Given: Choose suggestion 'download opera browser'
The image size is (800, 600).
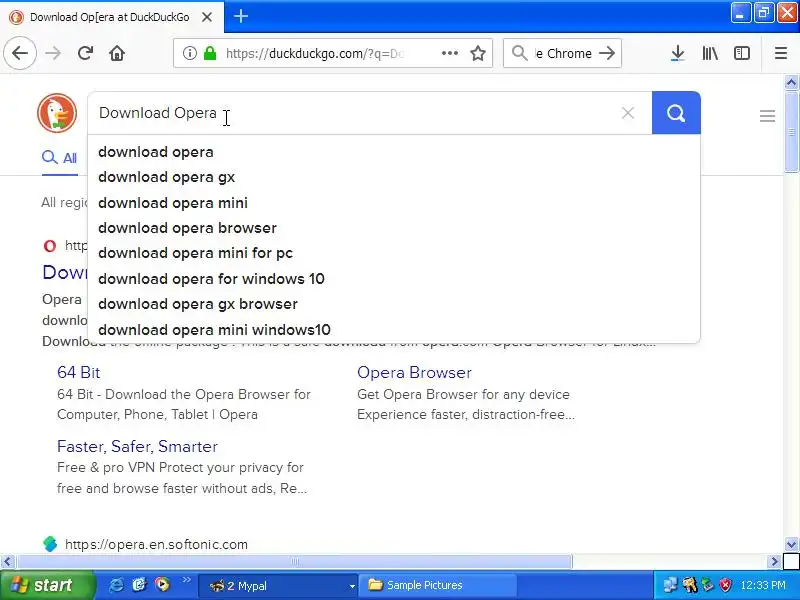Looking at the screenshot, I should click(x=393, y=228).
